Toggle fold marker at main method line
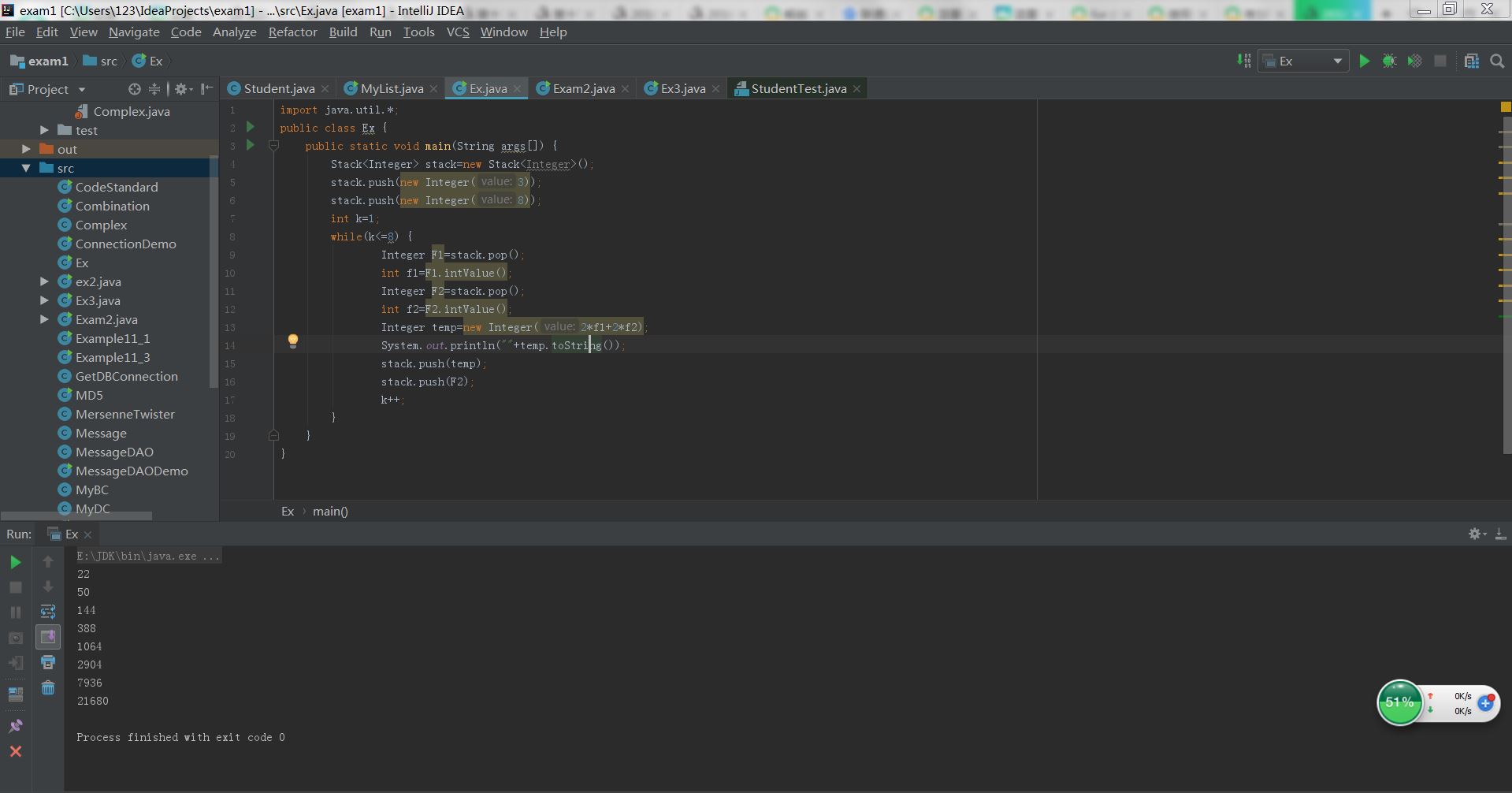 pyautogui.click(x=273, y=146)
